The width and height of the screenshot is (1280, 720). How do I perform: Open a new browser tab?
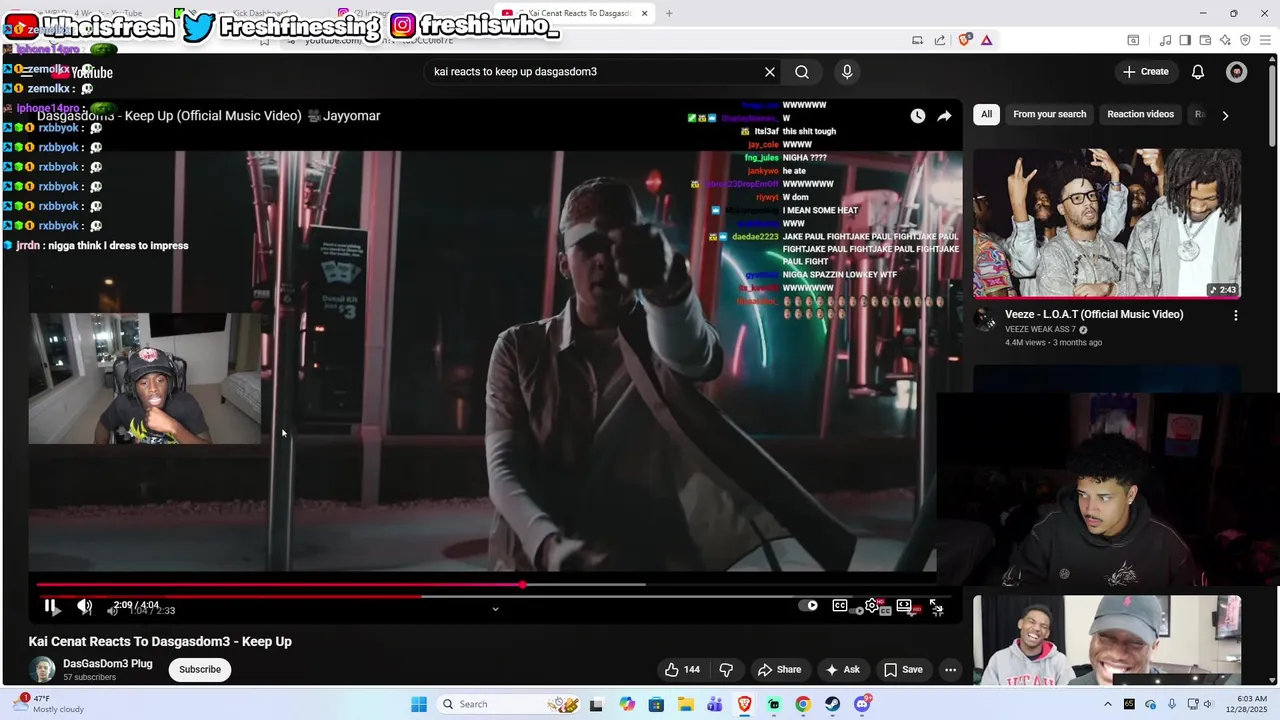pyautogui.click(x=669, y=13)
